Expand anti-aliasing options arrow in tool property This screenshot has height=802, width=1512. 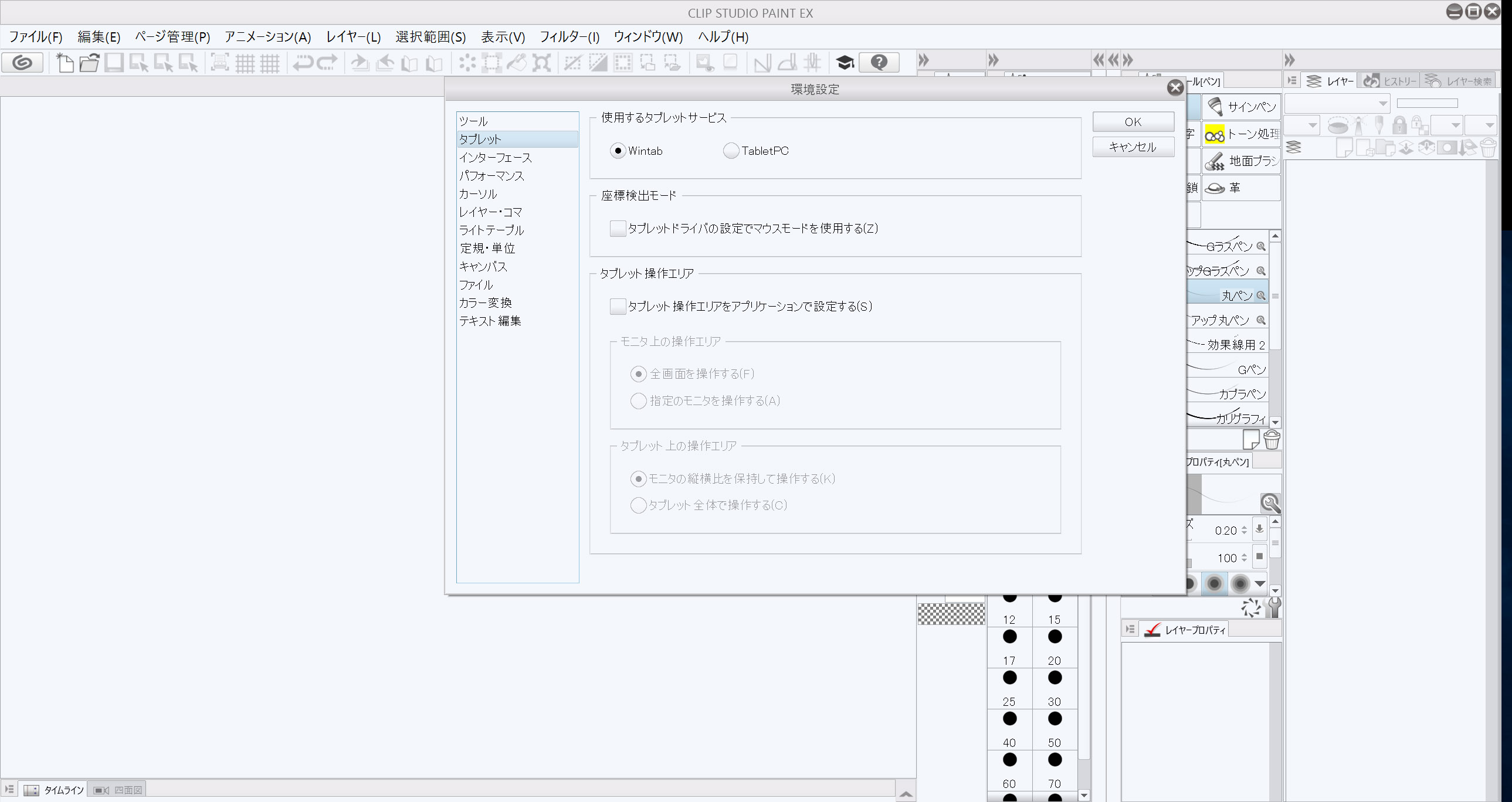coord(1260,583)
